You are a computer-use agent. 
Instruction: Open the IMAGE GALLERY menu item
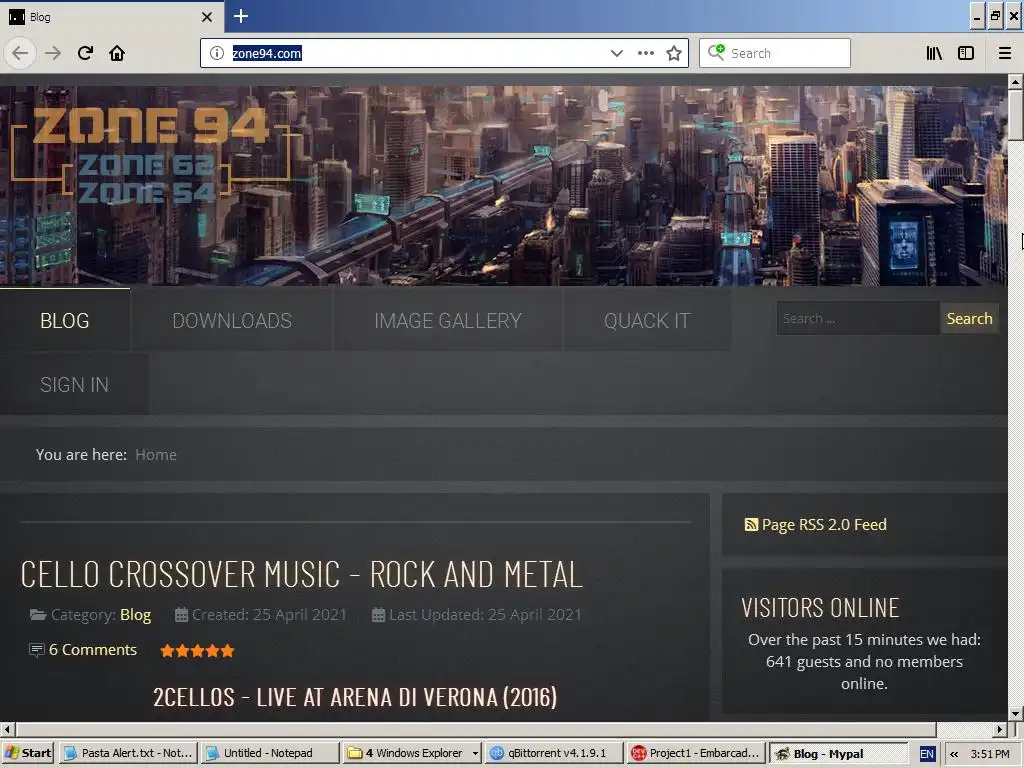[x=448, y=320]
